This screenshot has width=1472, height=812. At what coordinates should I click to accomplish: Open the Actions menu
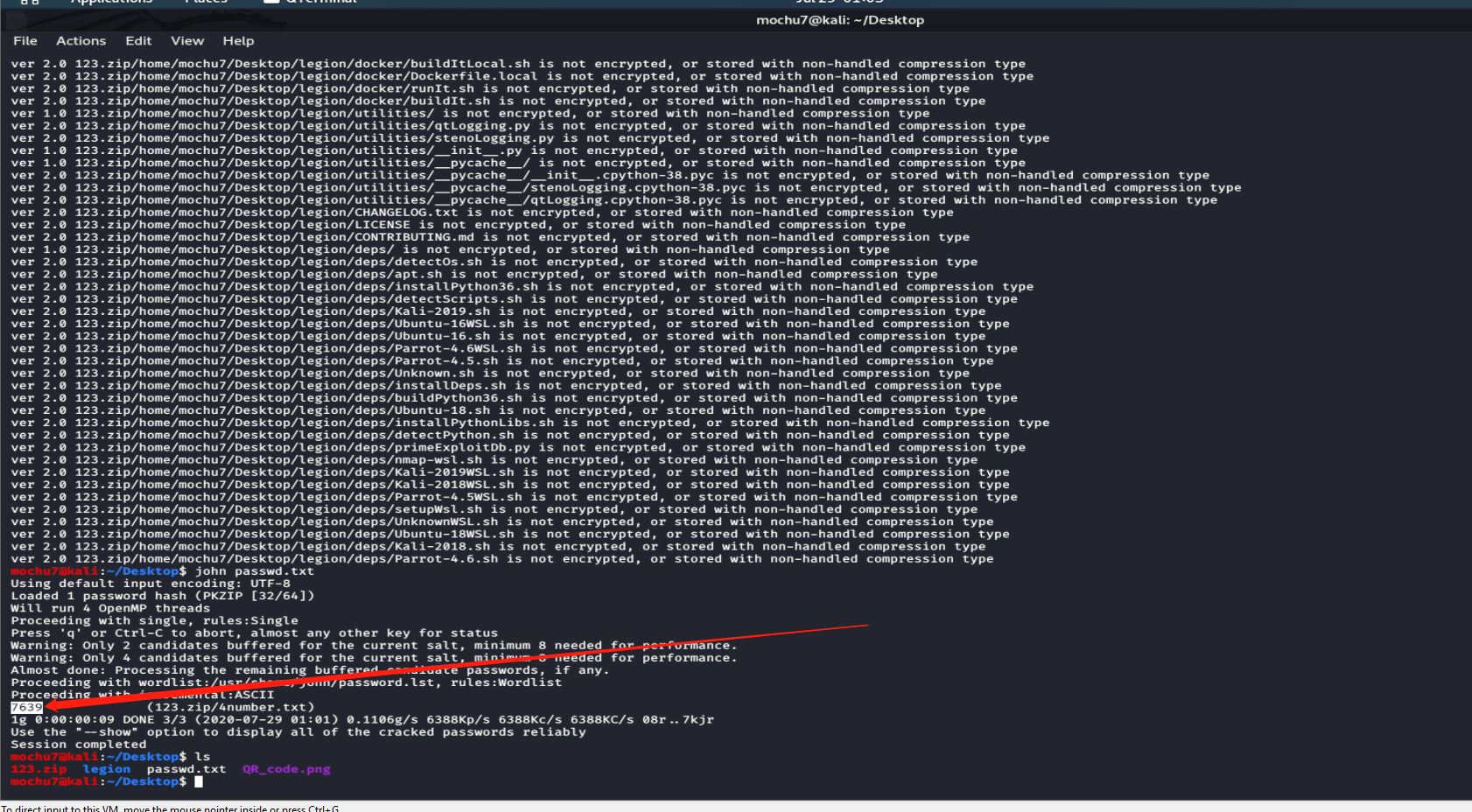tap(81, 40)
